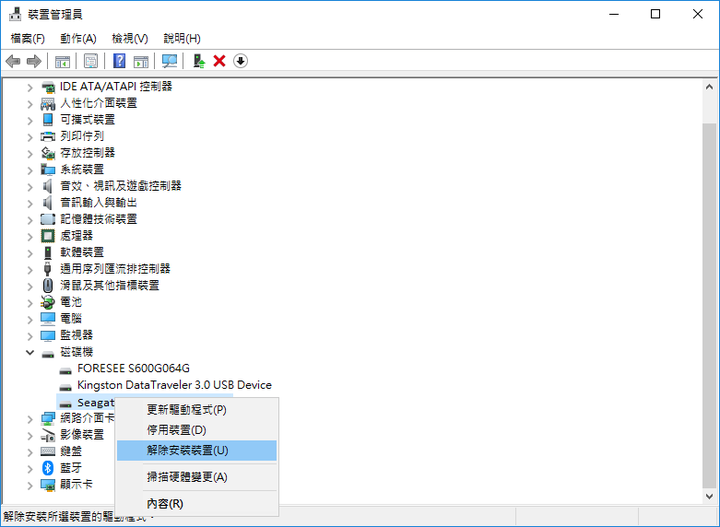720x527 pixels.
Task: Choose 內容(R) from context menu
Action: pyautogui.click(x=197, y=504)
